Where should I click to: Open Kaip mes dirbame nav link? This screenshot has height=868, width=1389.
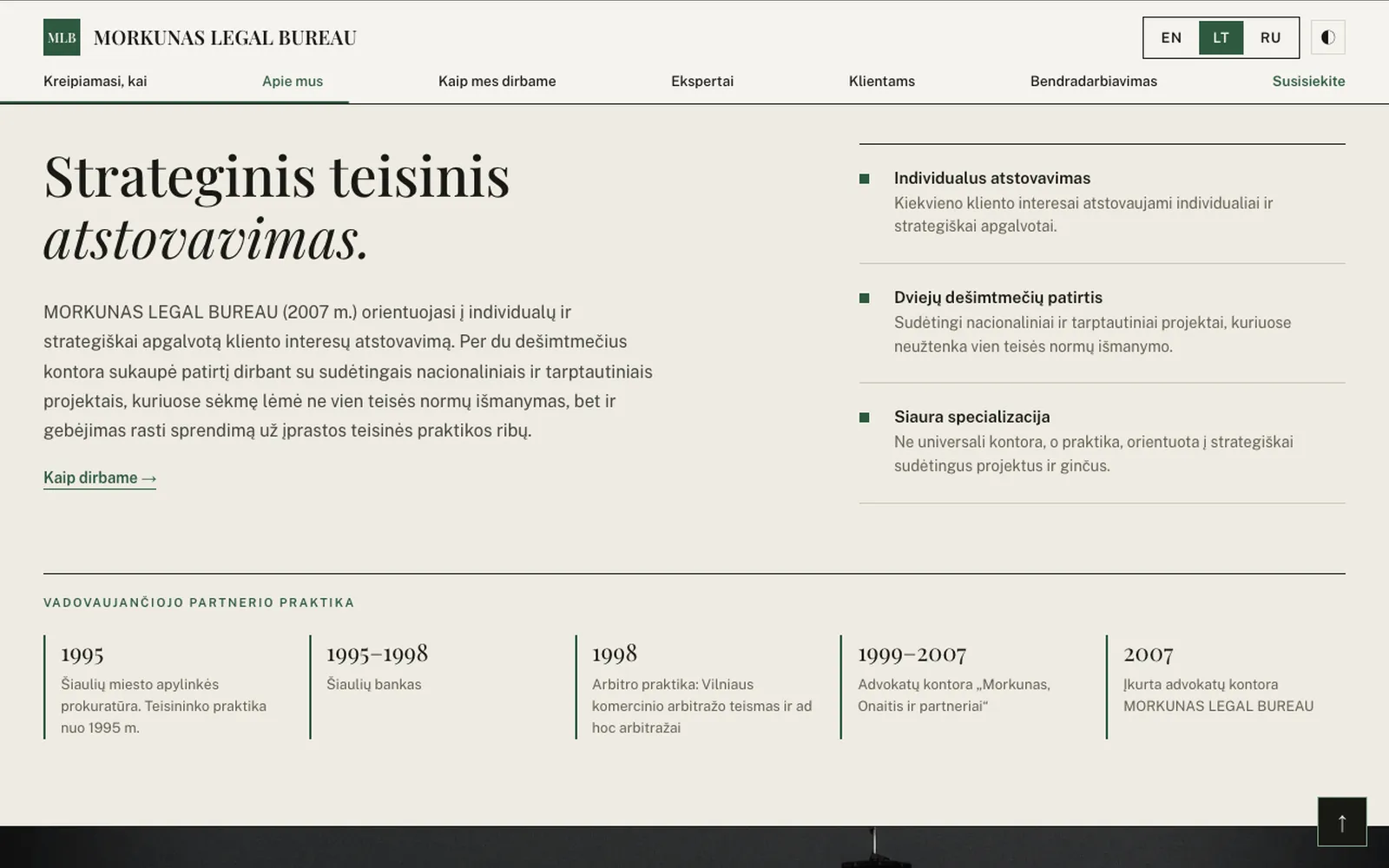point(497,81)
